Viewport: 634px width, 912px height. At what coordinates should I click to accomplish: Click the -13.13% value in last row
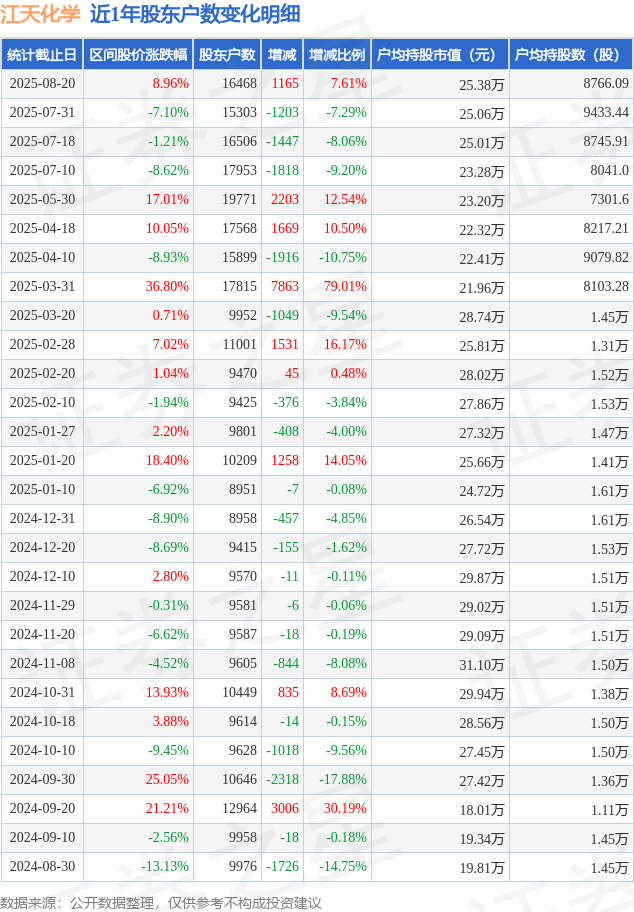(165, 866)
